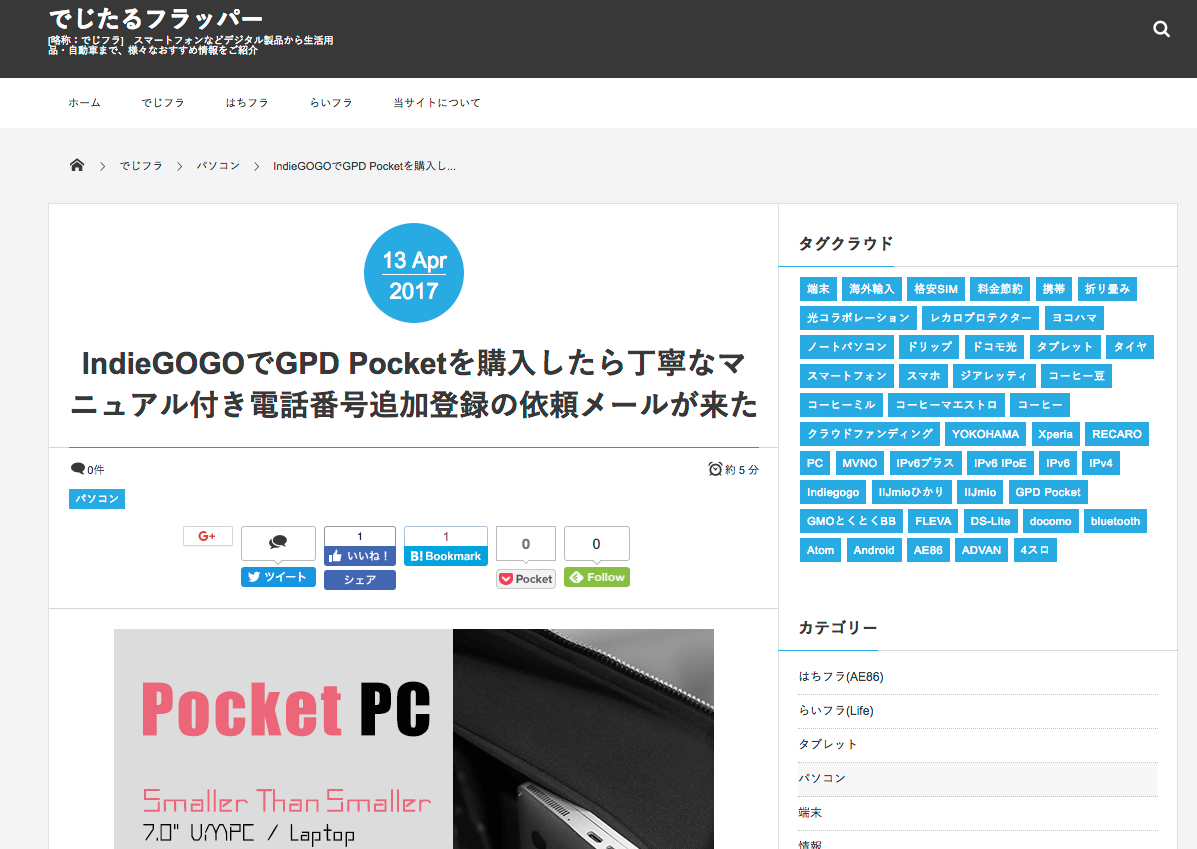Select the コーヒーマエストロ tag
Image resolution: width=1197 pixels, height=849 pixels.
click(x=946, y=405)
